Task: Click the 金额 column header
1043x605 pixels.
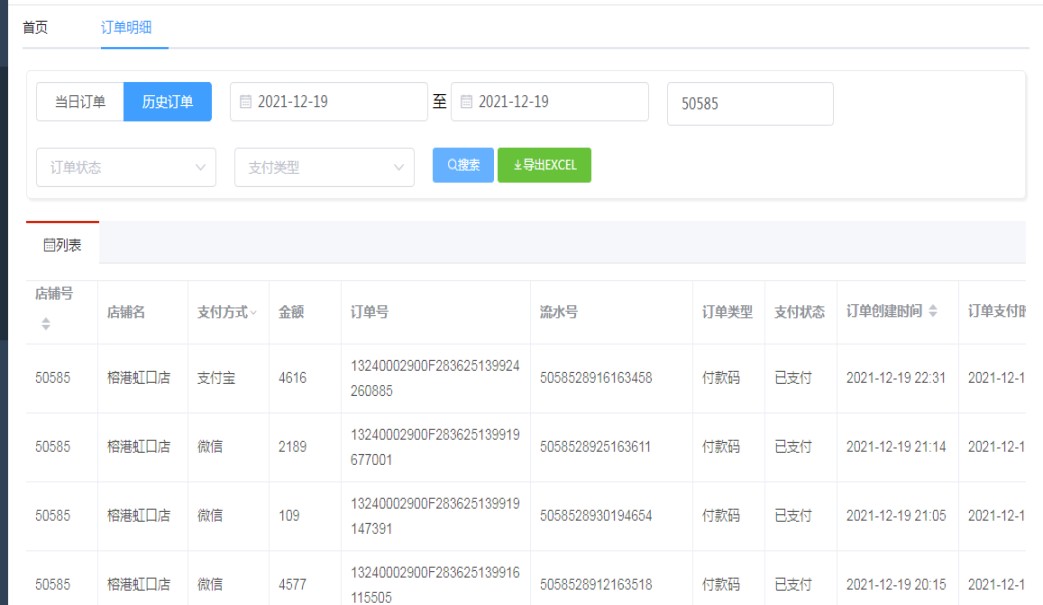Action: tap(292, 312)
